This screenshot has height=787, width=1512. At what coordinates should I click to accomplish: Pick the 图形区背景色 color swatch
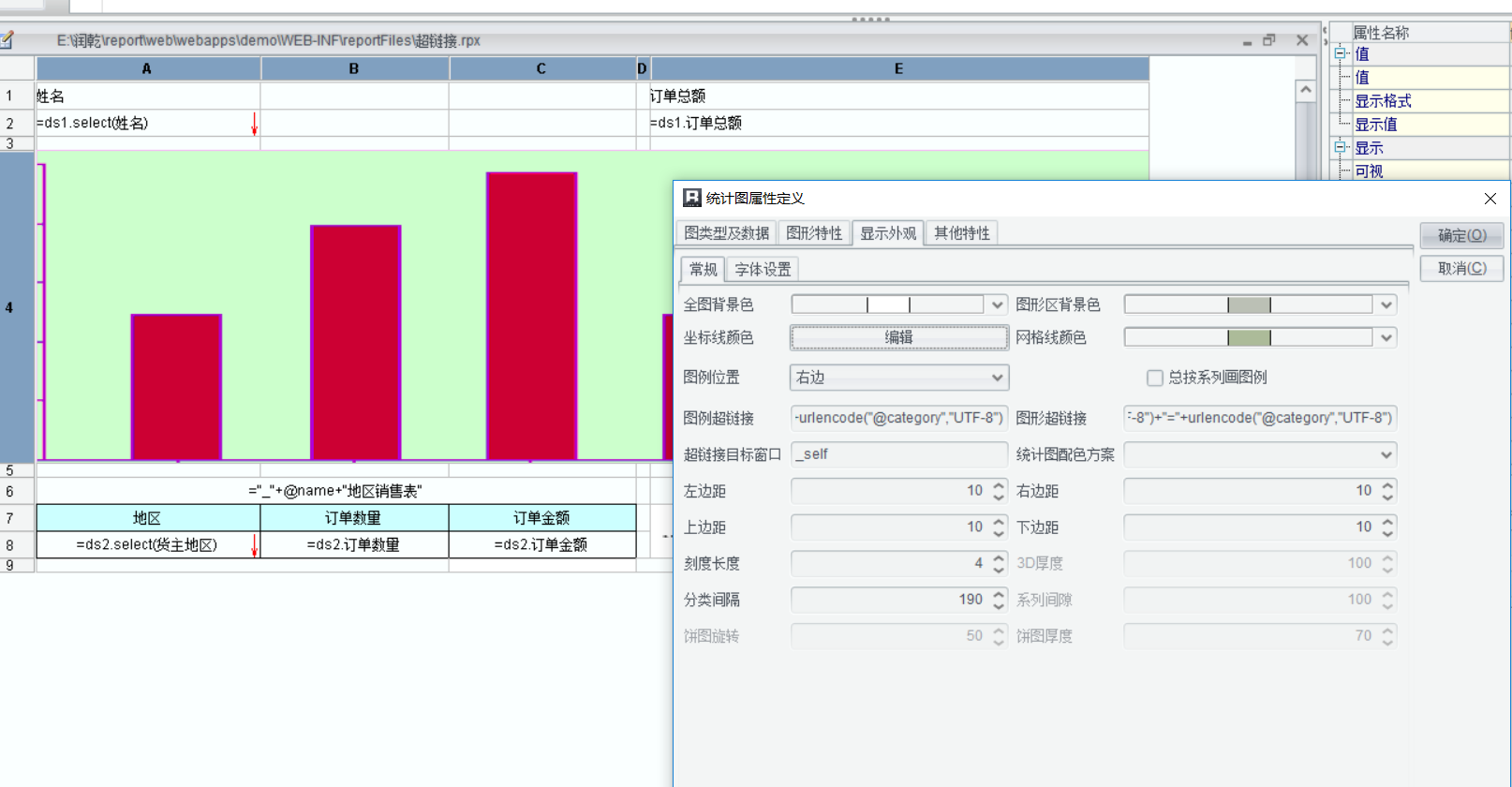pyautogui.click(x=1249, y=304)
